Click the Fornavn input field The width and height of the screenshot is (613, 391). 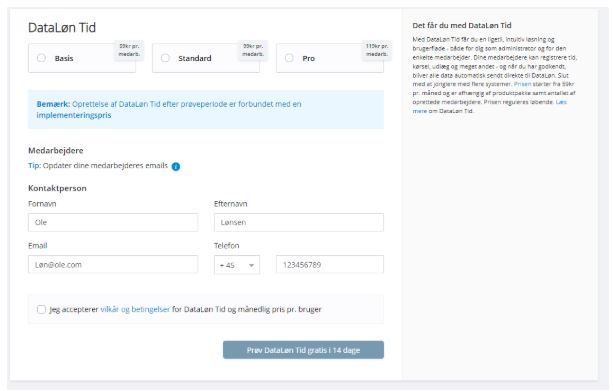click(x=113, y=222)
